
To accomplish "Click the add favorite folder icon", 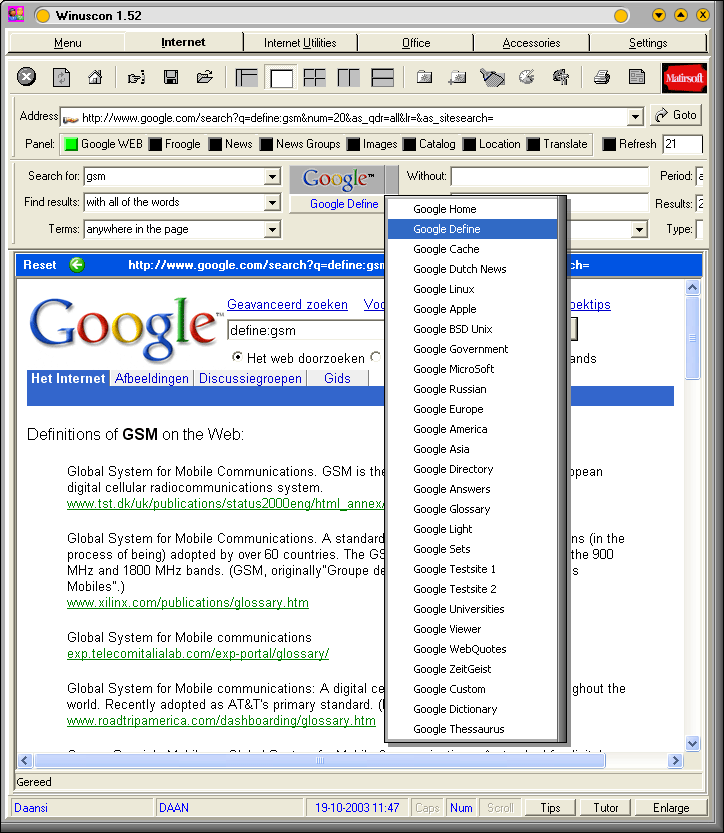I will click(457, 78).
